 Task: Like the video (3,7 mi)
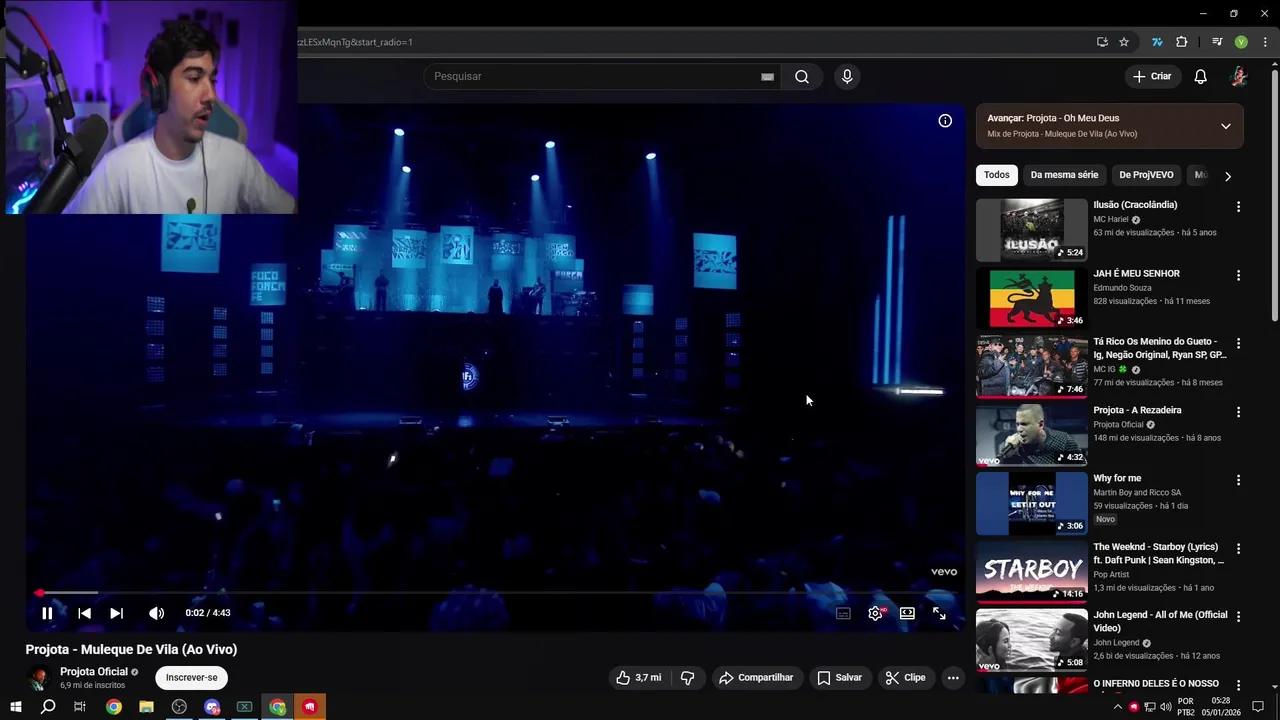tap(638, 678)
